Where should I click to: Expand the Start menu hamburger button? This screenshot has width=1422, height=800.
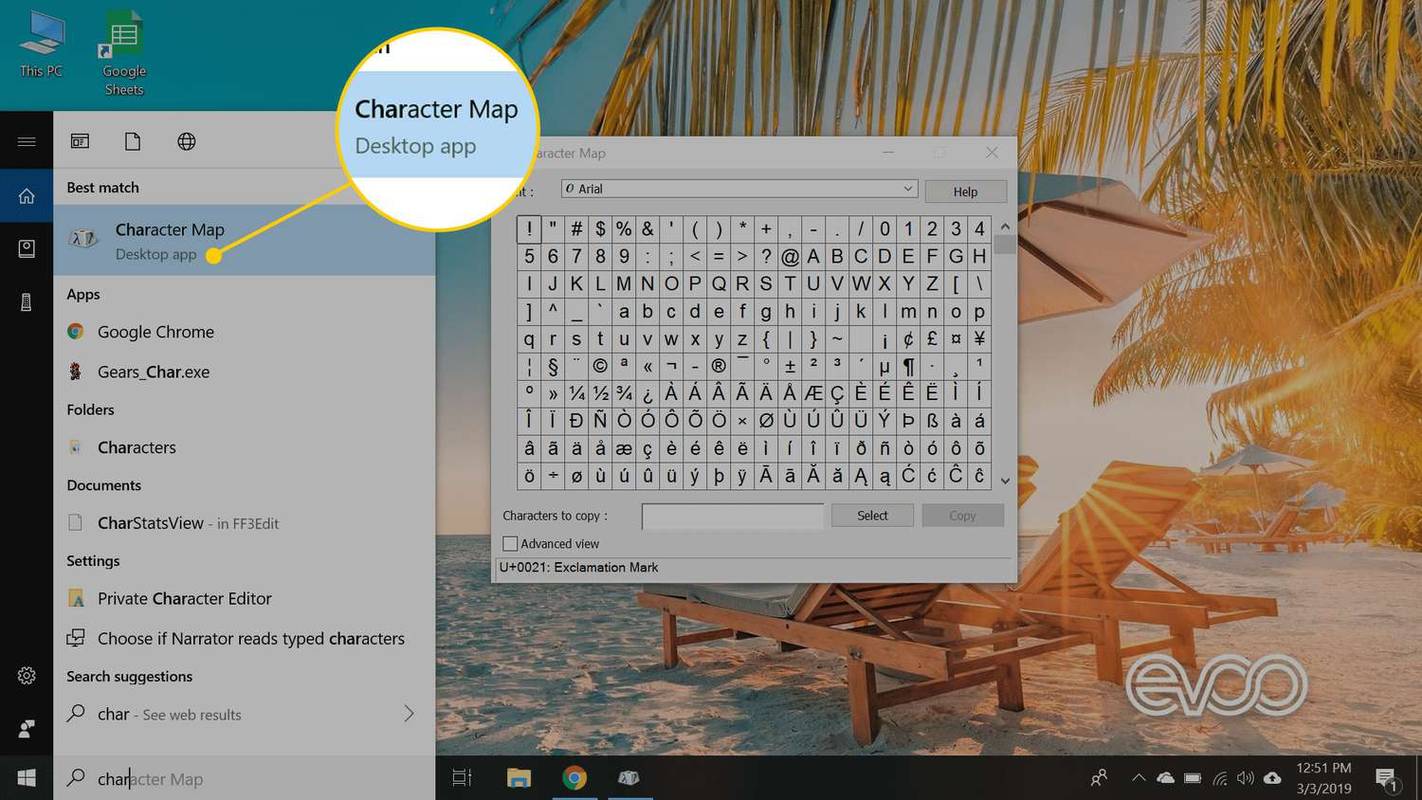27,142
